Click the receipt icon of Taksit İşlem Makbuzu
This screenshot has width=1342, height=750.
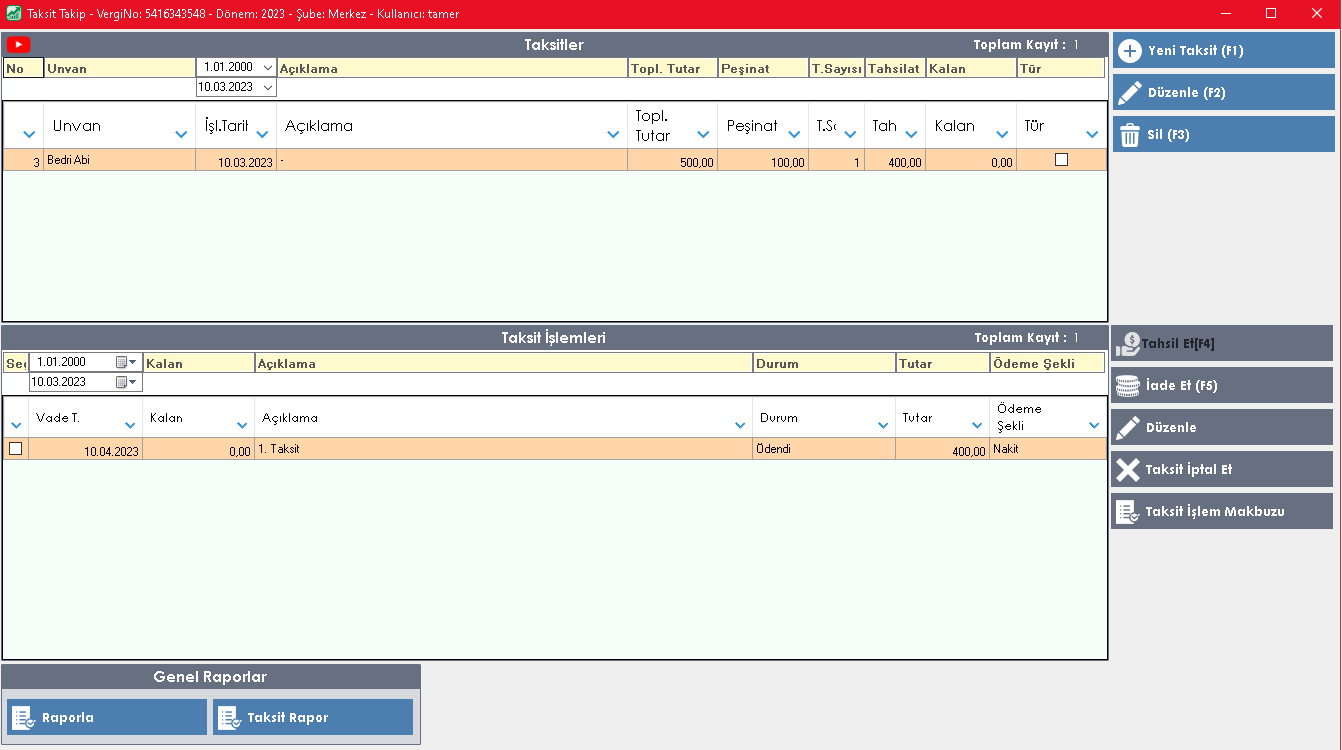(x=1128, y=512)
